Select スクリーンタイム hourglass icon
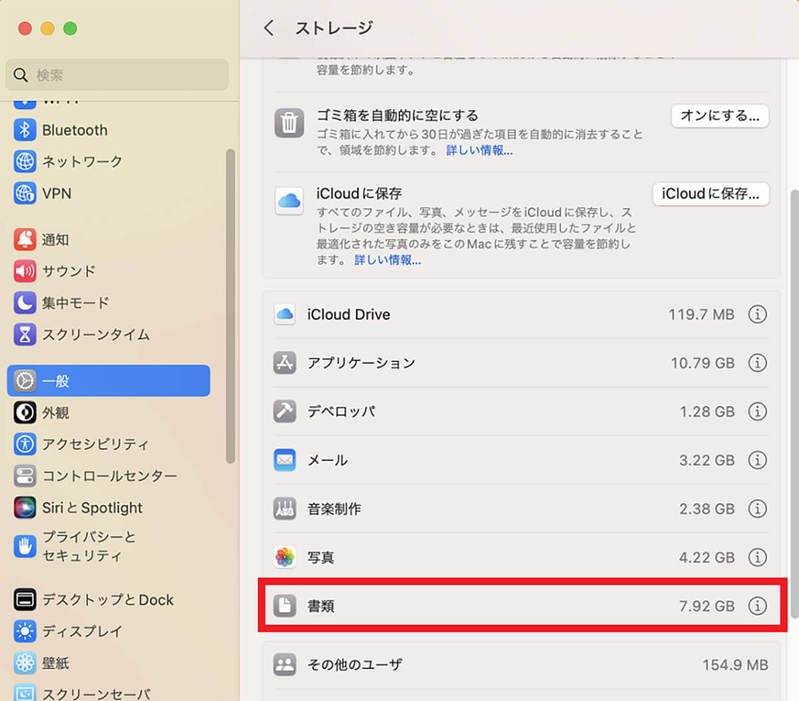This screenshot has height=701, width=799. tap(24, 334)
